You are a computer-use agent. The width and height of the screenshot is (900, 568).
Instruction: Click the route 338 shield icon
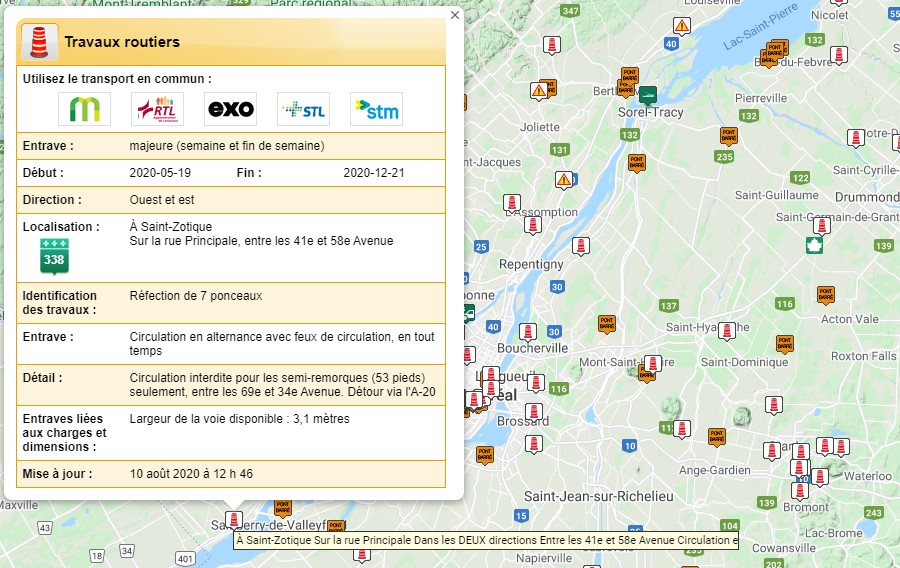(x=54, y=257)
